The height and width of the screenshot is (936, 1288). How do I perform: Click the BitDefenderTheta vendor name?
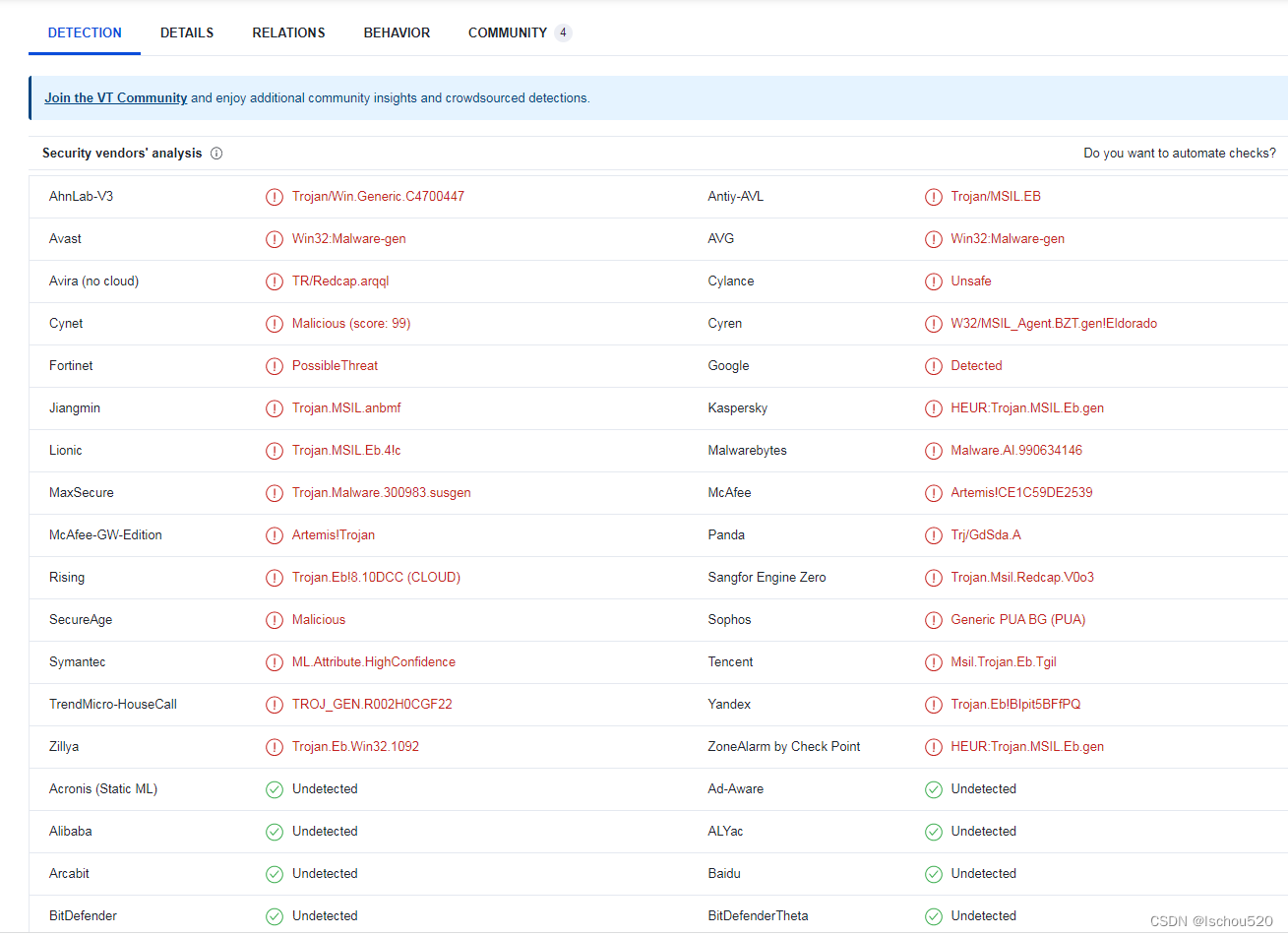[758, 916]
